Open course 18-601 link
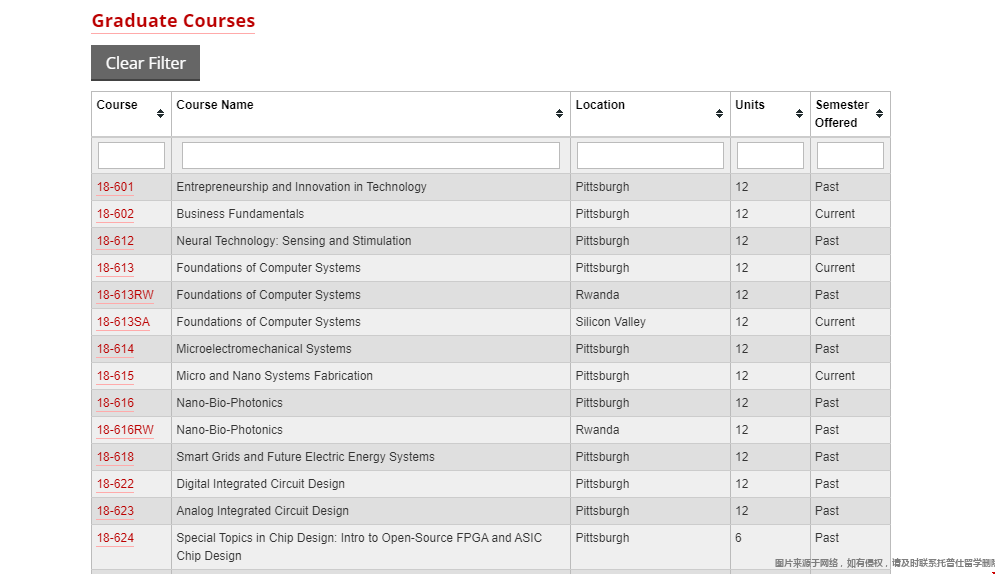This screenshot has width=995, height=574. click(115, 187)
